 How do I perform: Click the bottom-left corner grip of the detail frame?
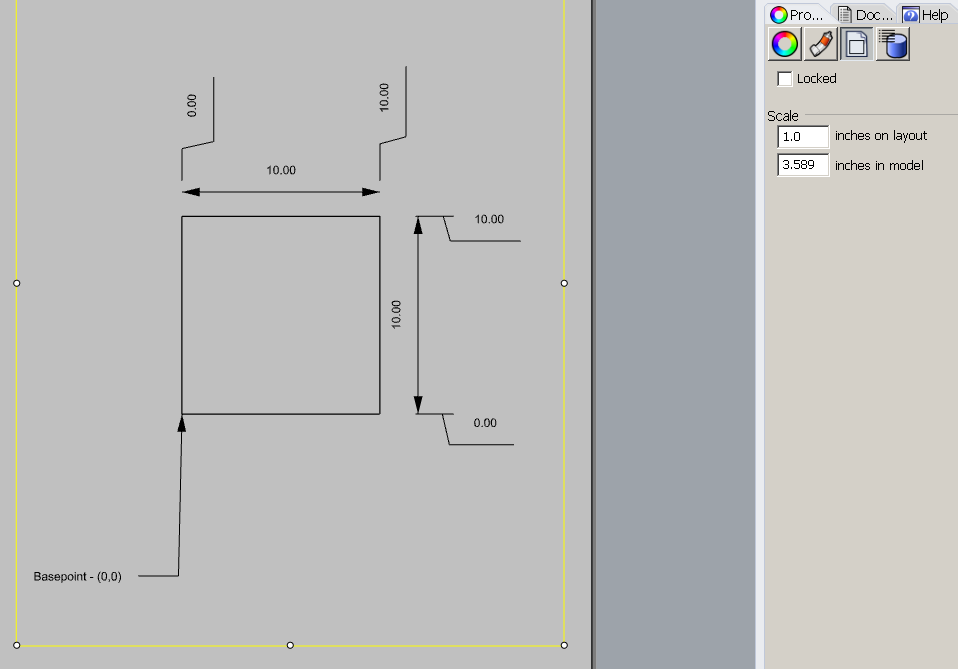(16, 645)
